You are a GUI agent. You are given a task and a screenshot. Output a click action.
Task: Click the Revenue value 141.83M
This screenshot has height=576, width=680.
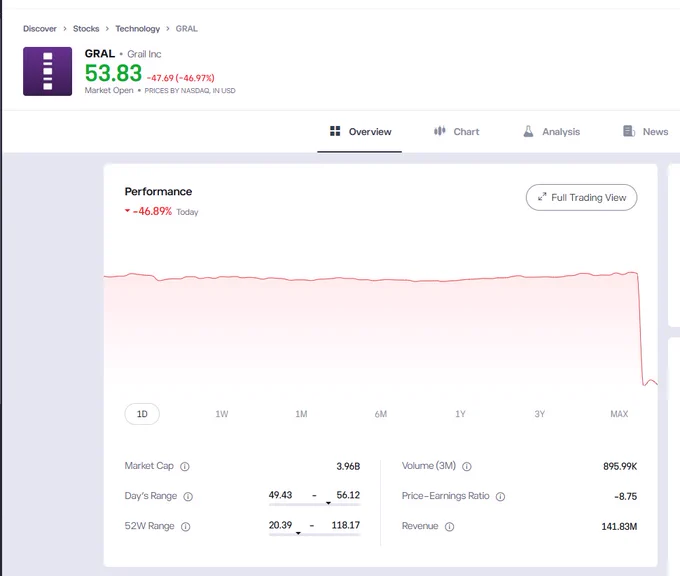(x=619, y=527)
